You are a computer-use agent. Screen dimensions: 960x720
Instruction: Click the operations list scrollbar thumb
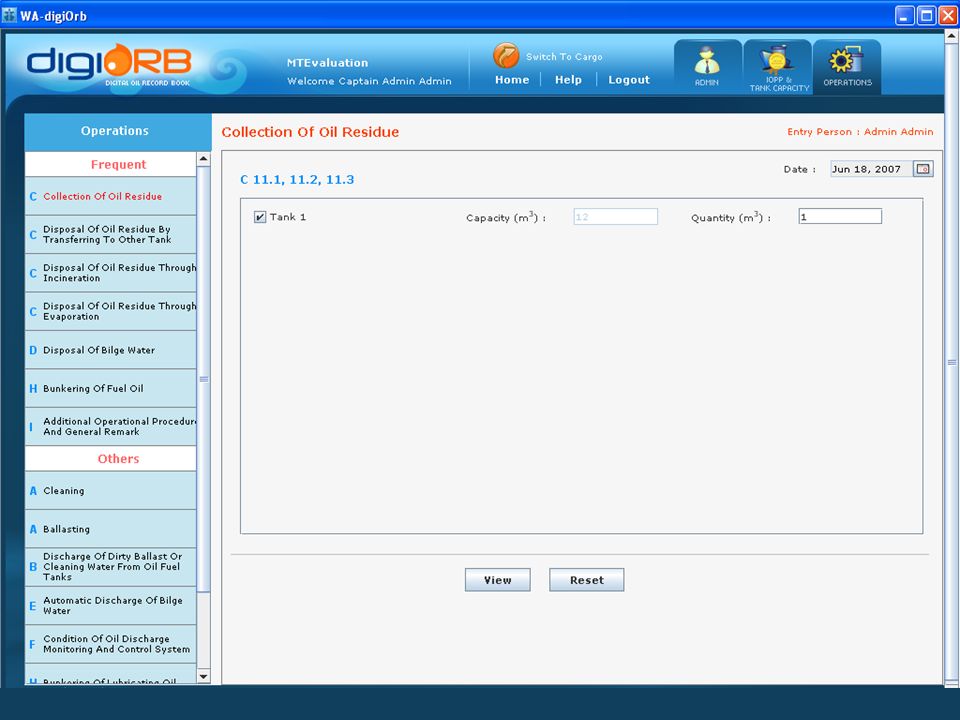click(204, 379)
